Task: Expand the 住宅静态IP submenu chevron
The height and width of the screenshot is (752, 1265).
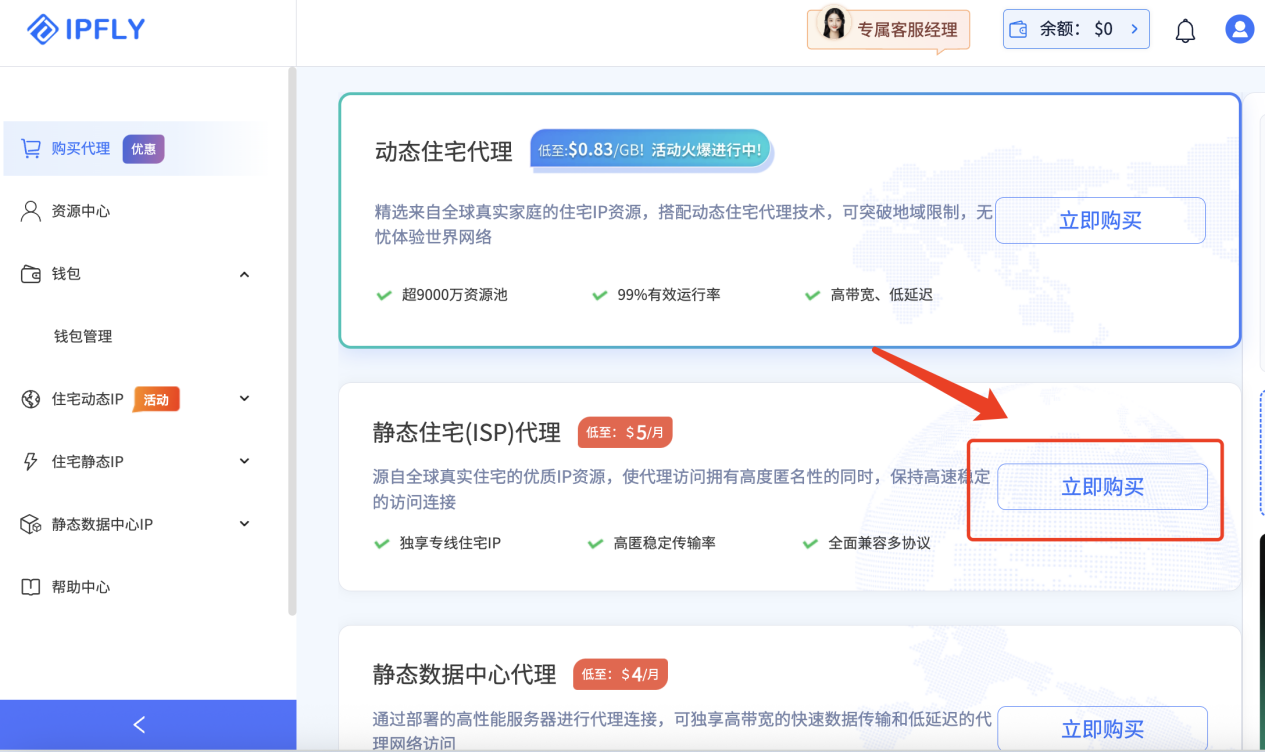Action: [244, 461]
